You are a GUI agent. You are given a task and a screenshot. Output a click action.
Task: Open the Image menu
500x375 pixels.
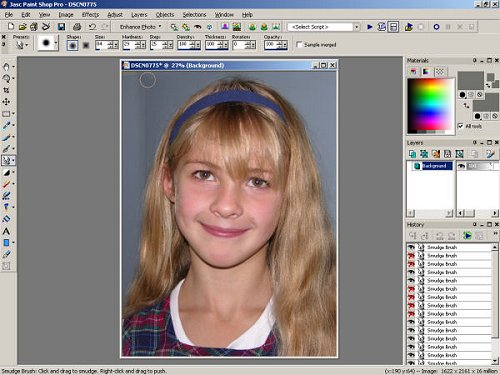[66, 15]
